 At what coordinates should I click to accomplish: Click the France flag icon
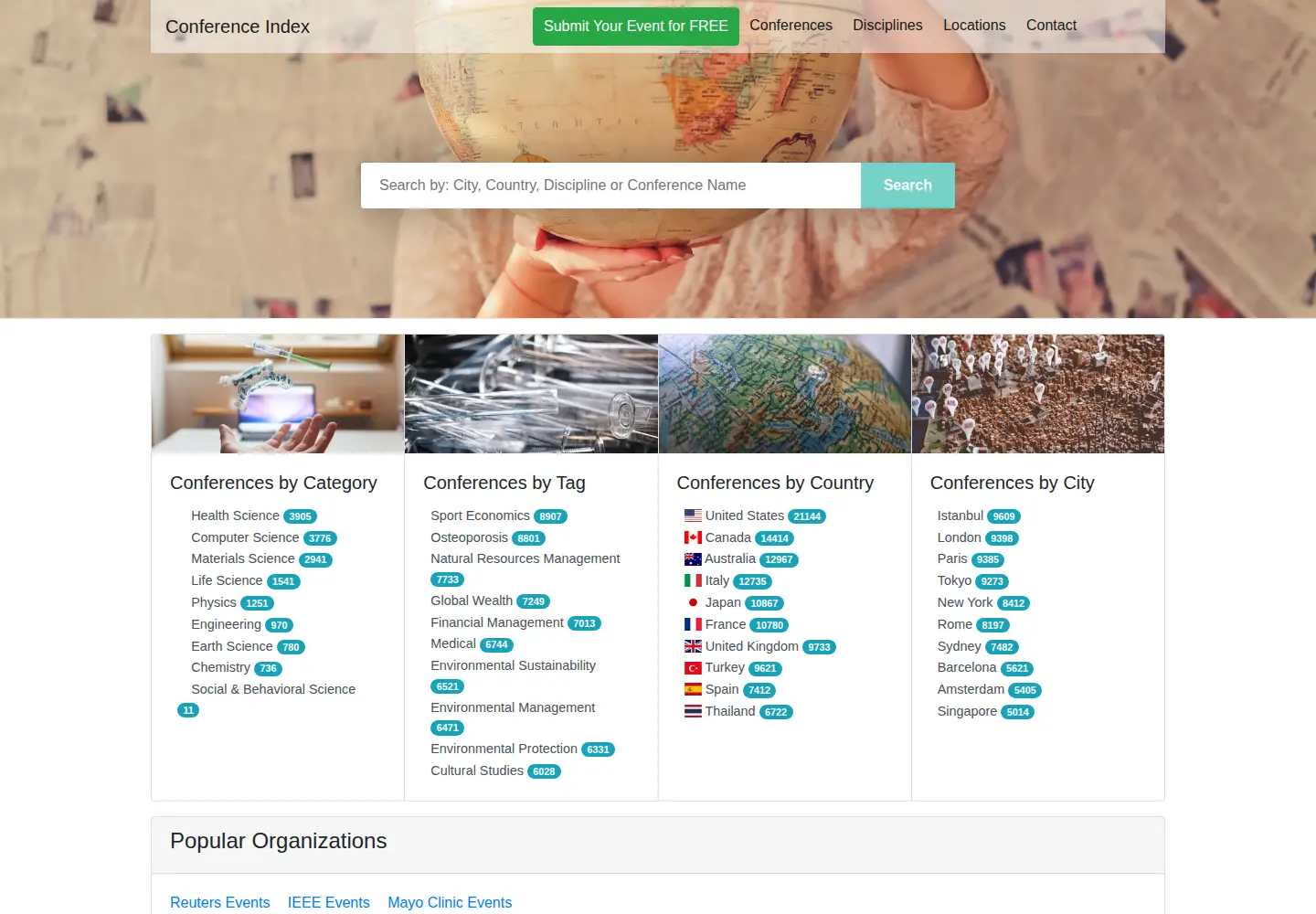point(693,624)
